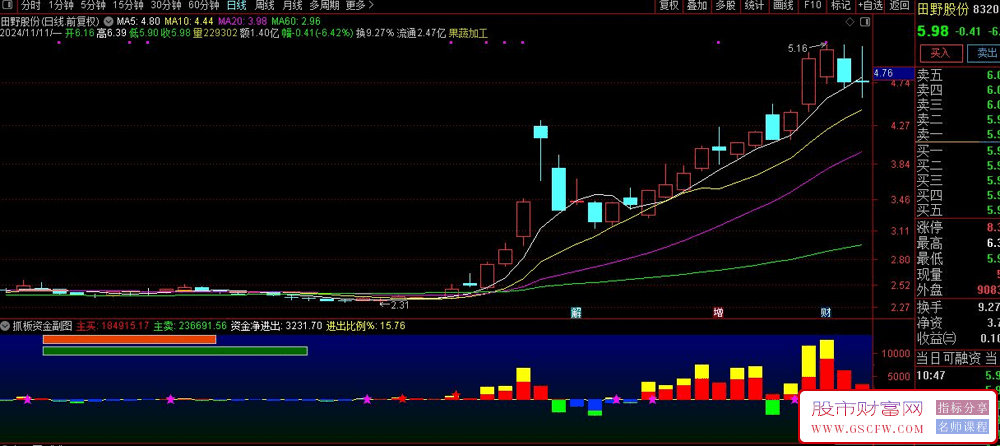The image size is (1000, 446).
Task: Click the blue 卖出 sell button
Action: (x=984, y=53)
